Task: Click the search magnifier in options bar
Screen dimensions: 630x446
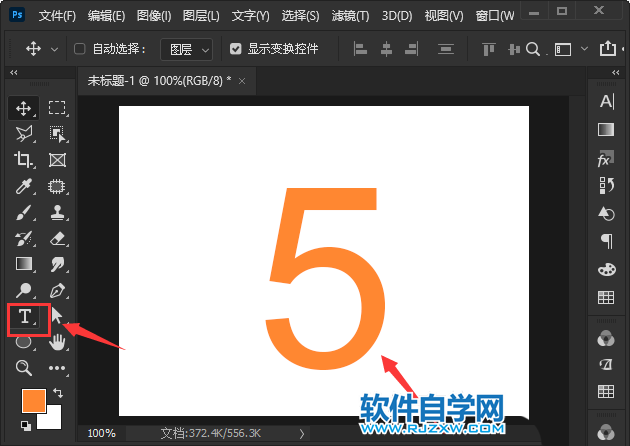Action: pyautogui.click(x=533, y=49)
